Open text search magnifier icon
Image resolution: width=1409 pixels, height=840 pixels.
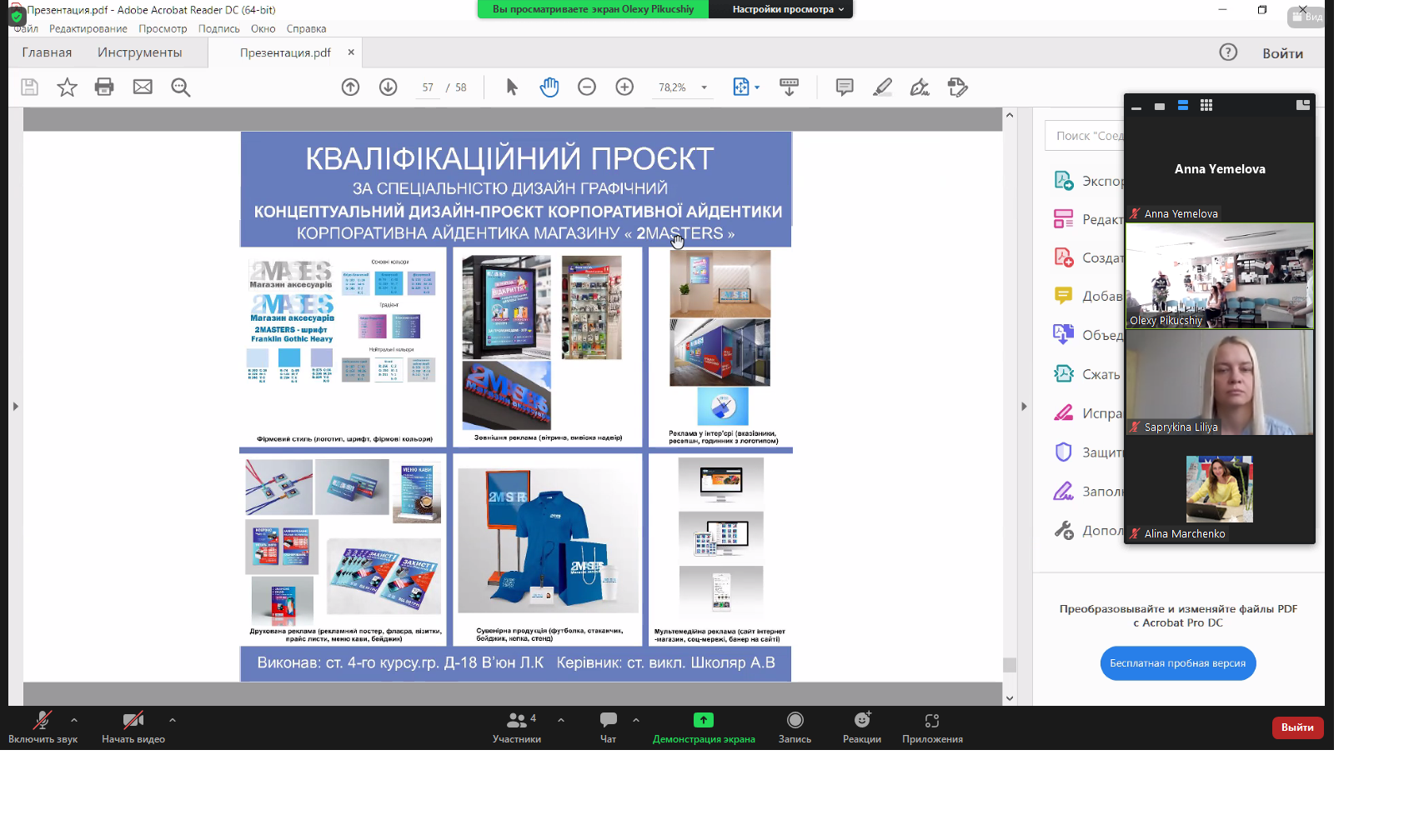tap(181, 87)
